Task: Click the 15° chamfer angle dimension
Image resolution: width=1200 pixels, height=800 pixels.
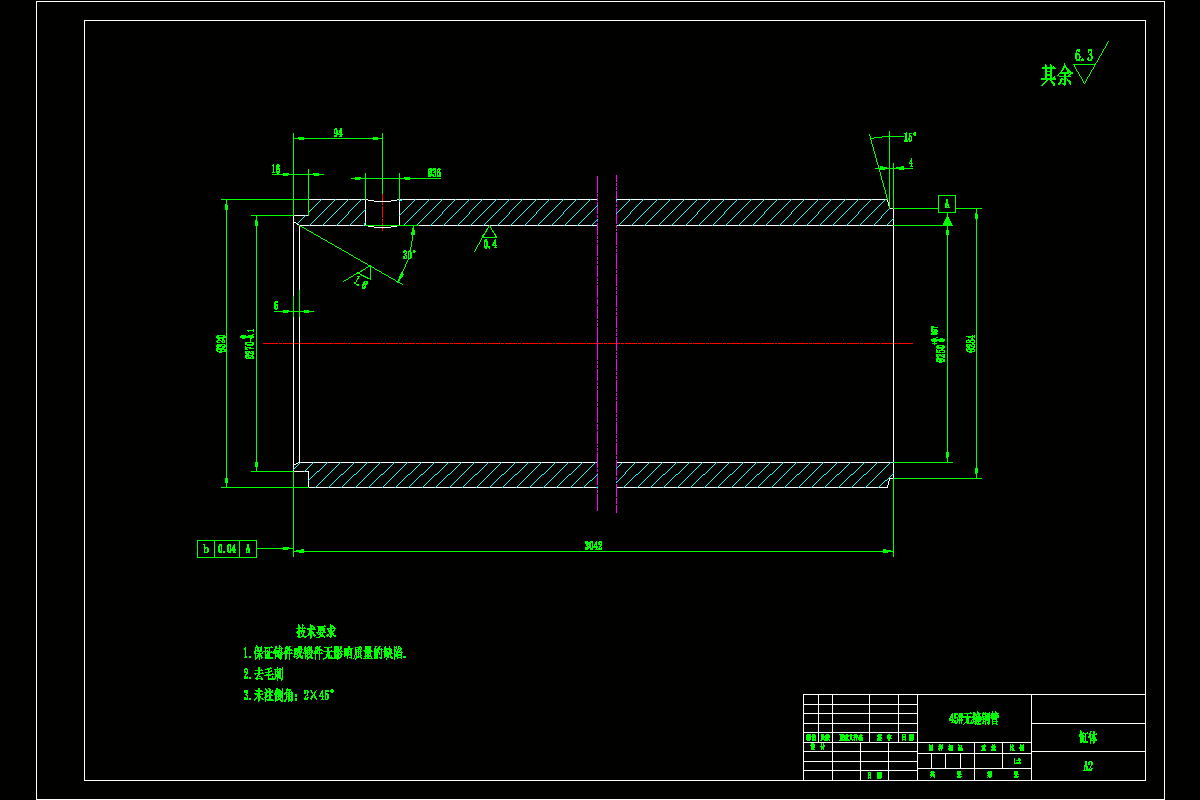Action: pos(910,136)
